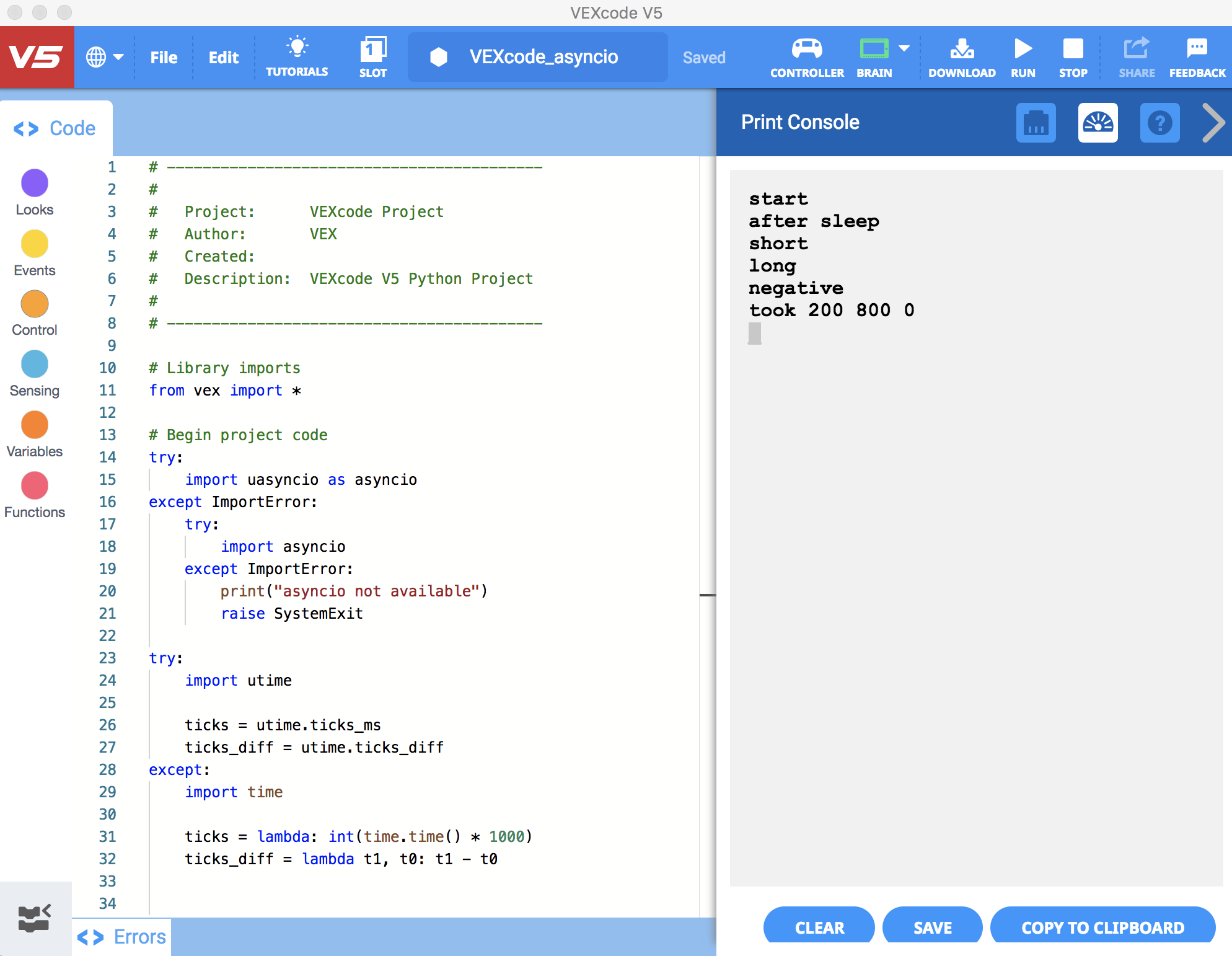
Task: Select the Control orange category
Action: coord(35,313)
